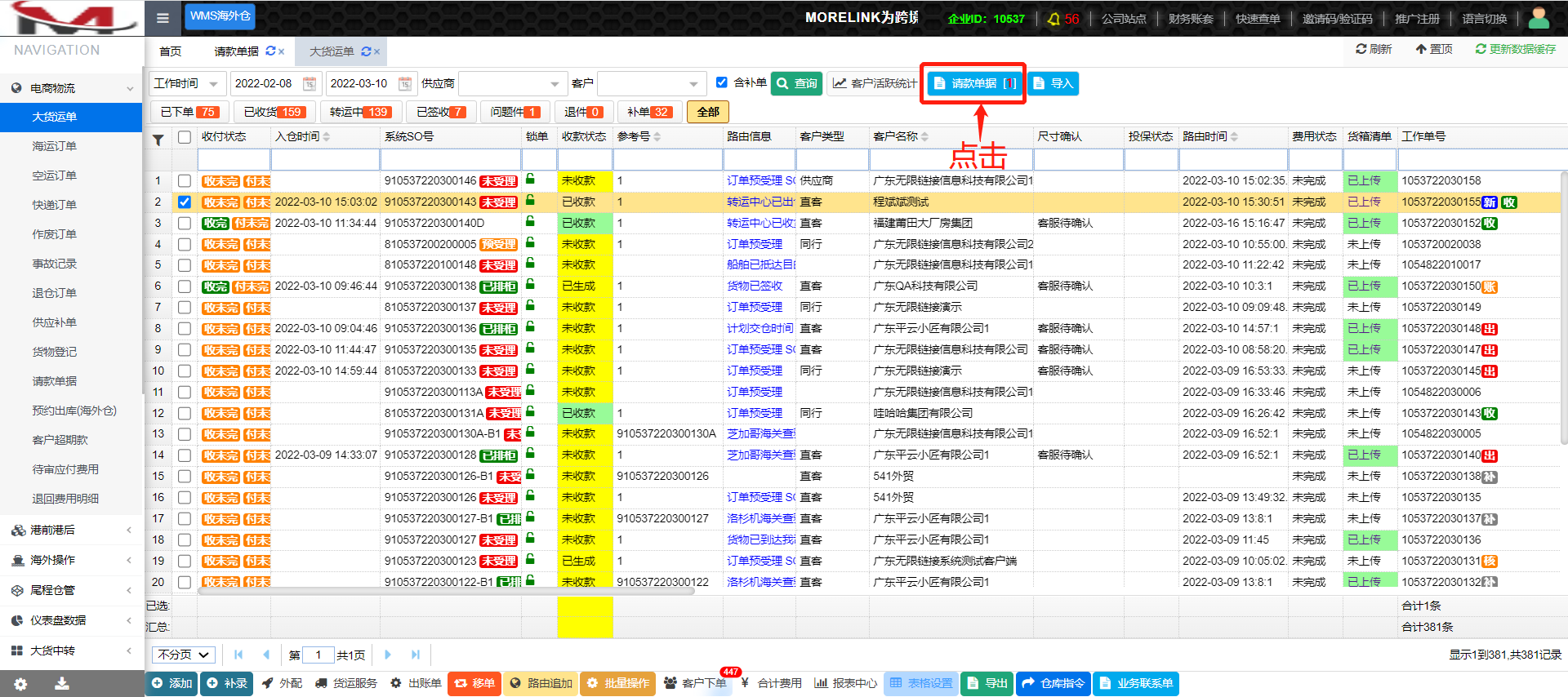Click the green 查询 search button
This screenshot has width=1568, height=697.
pyautogui.click(x=796, y=83)
